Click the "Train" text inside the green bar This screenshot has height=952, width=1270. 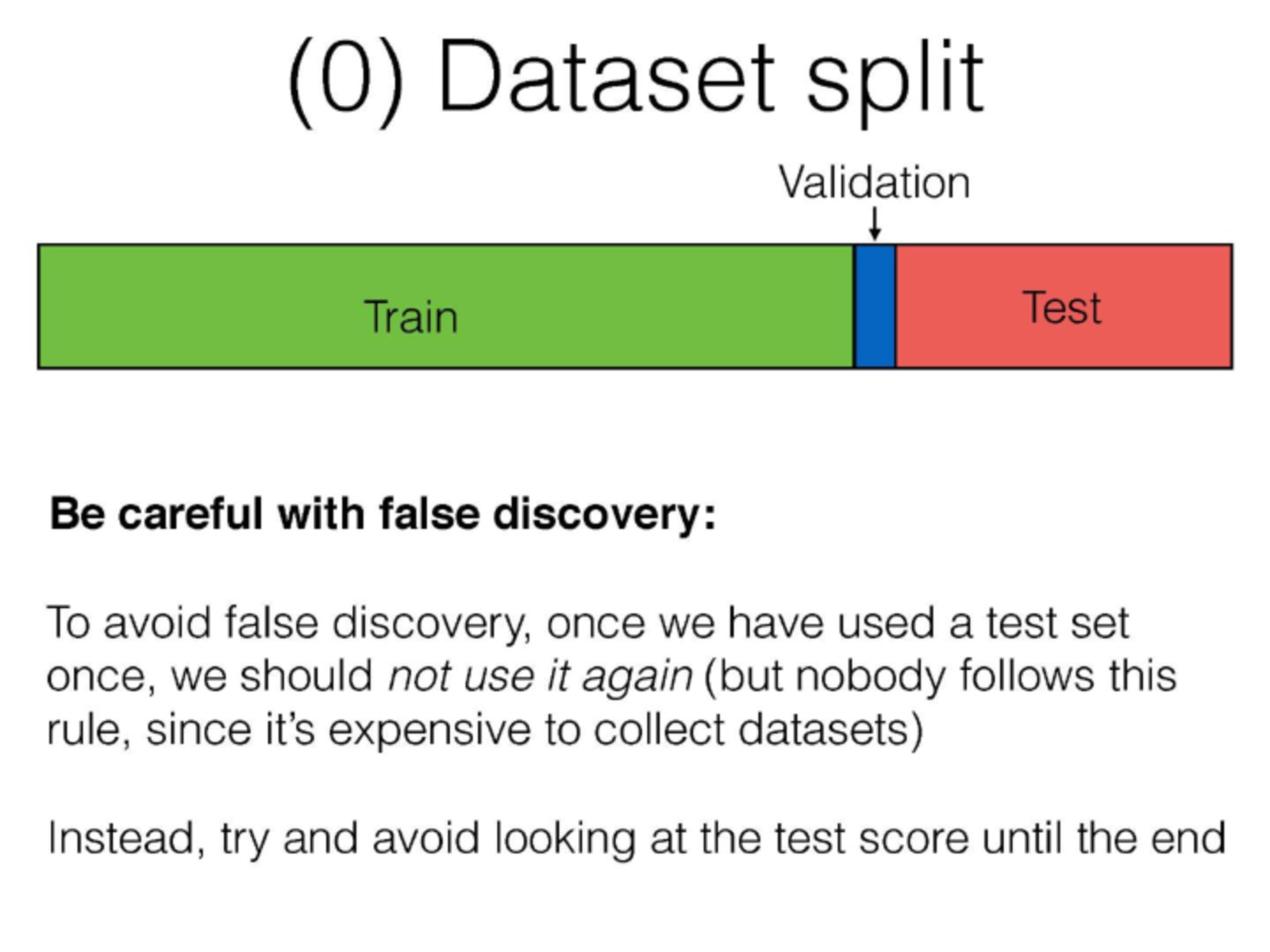coord(411,317)
